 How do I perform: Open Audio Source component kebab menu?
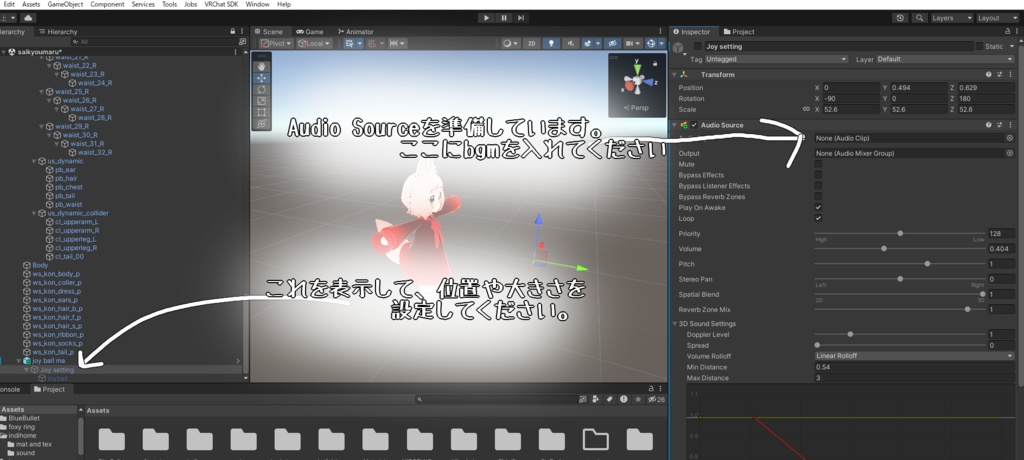1010,125
